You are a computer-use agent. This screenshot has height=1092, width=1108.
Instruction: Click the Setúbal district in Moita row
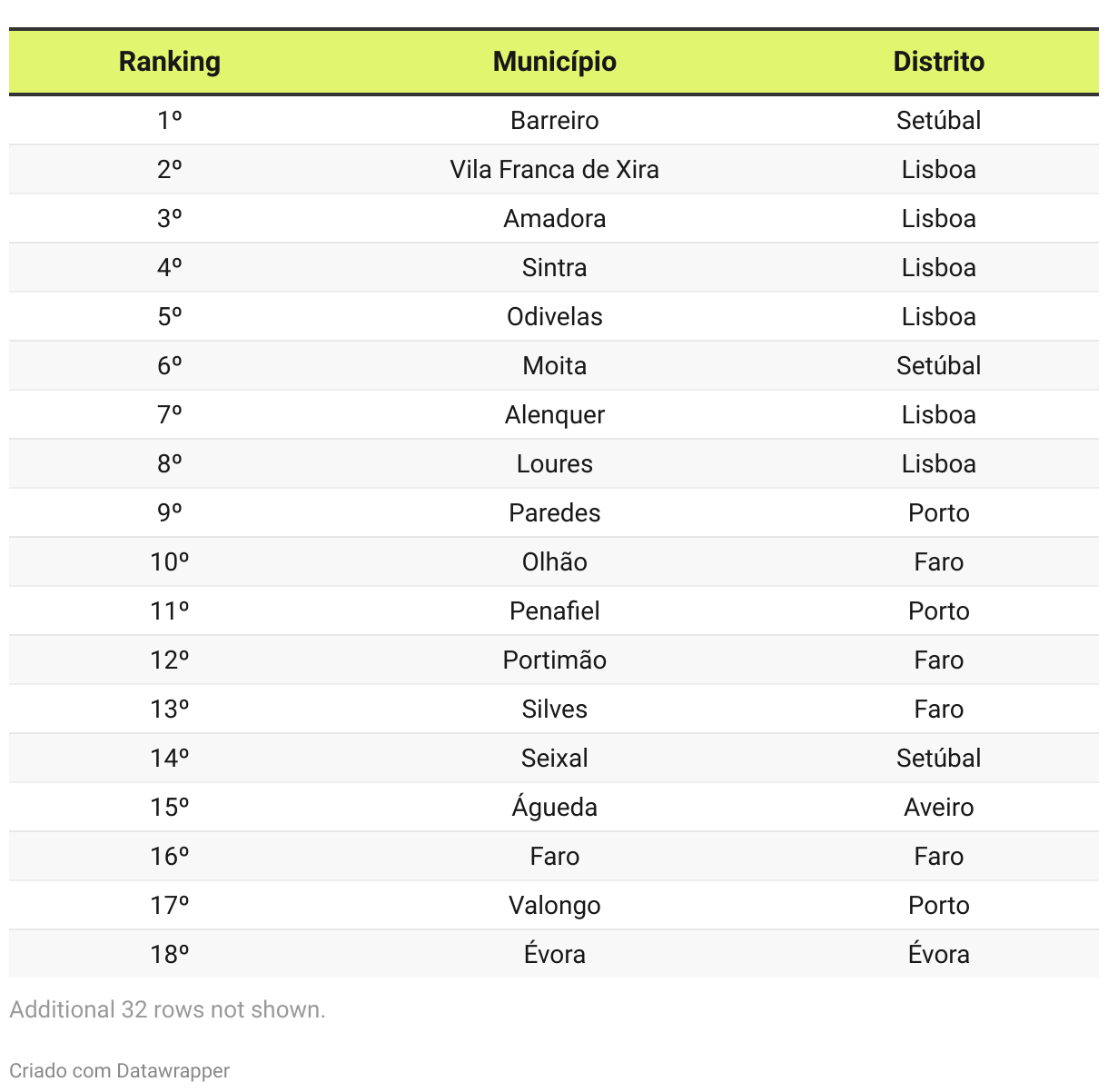[938, 366]
